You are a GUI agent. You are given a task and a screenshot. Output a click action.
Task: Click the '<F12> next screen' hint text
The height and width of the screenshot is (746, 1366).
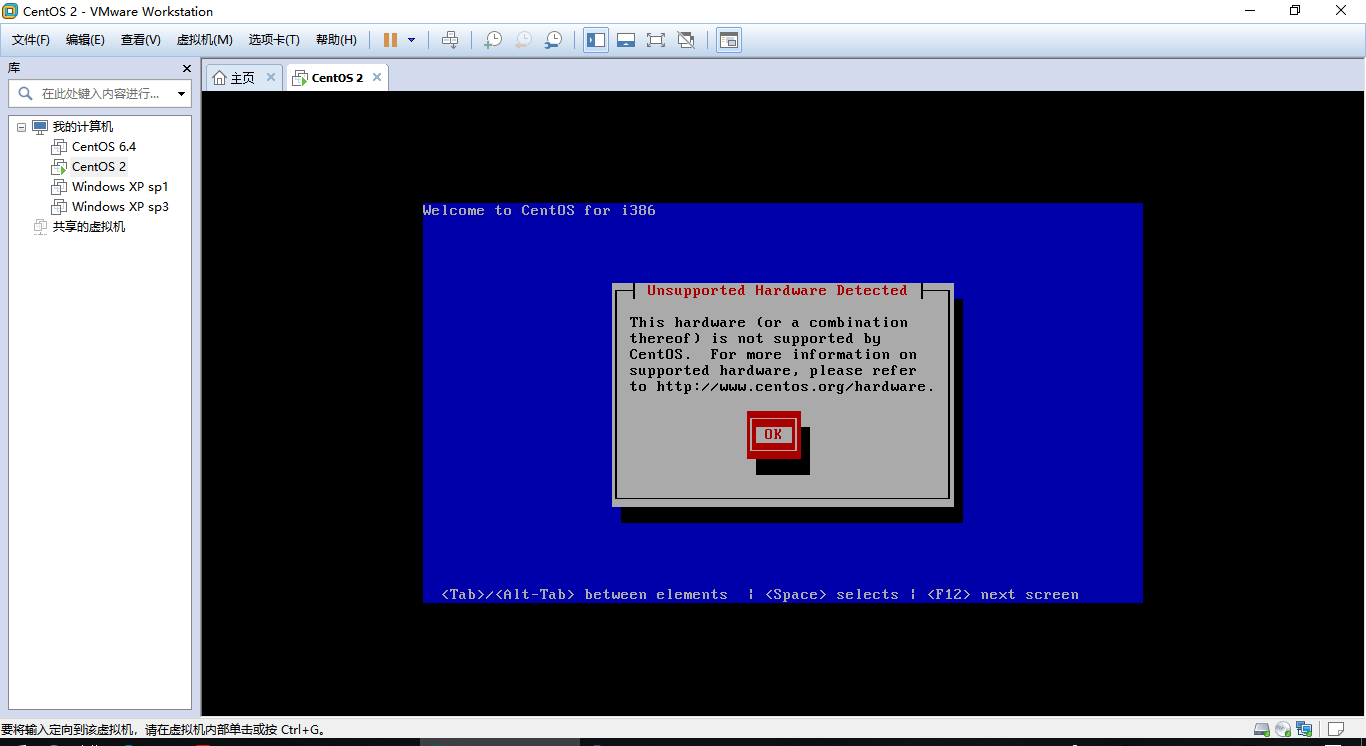point(1003,594)
